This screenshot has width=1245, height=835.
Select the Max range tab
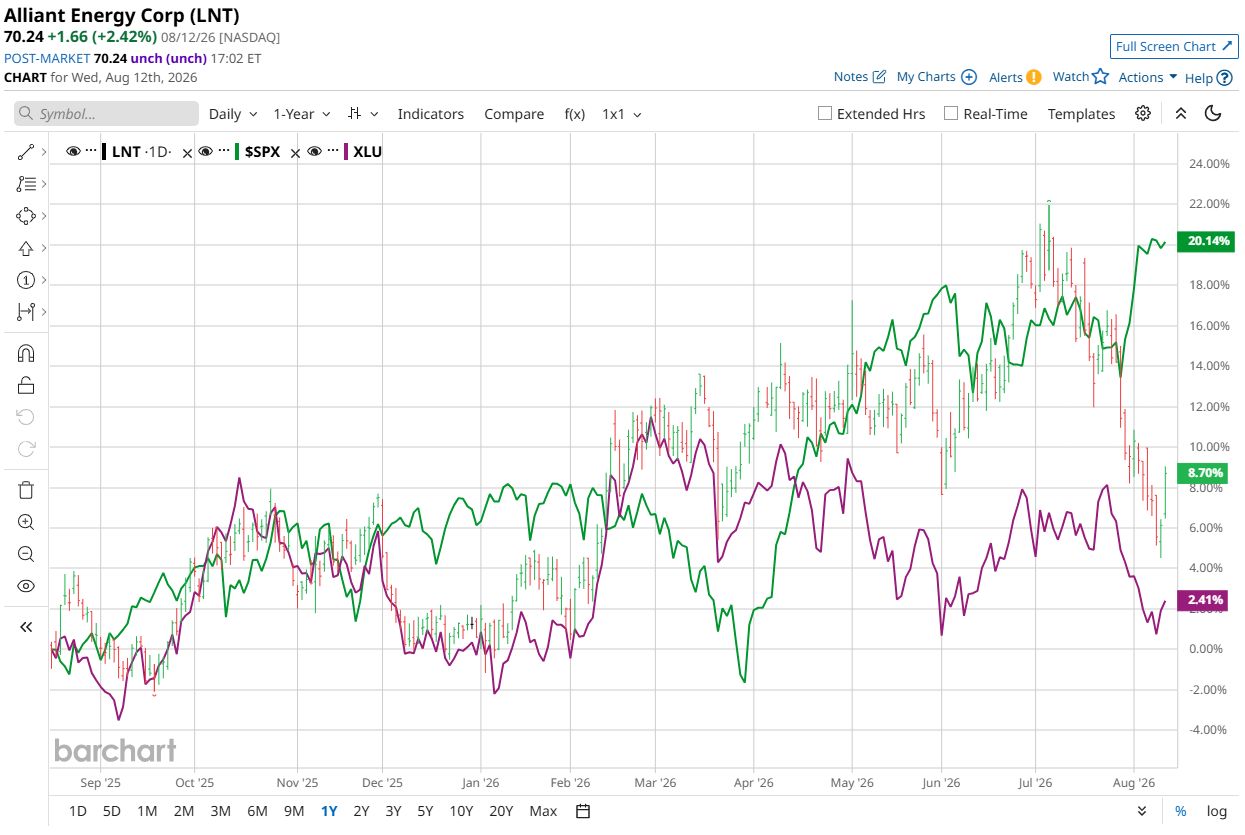[x=543, y=811]
